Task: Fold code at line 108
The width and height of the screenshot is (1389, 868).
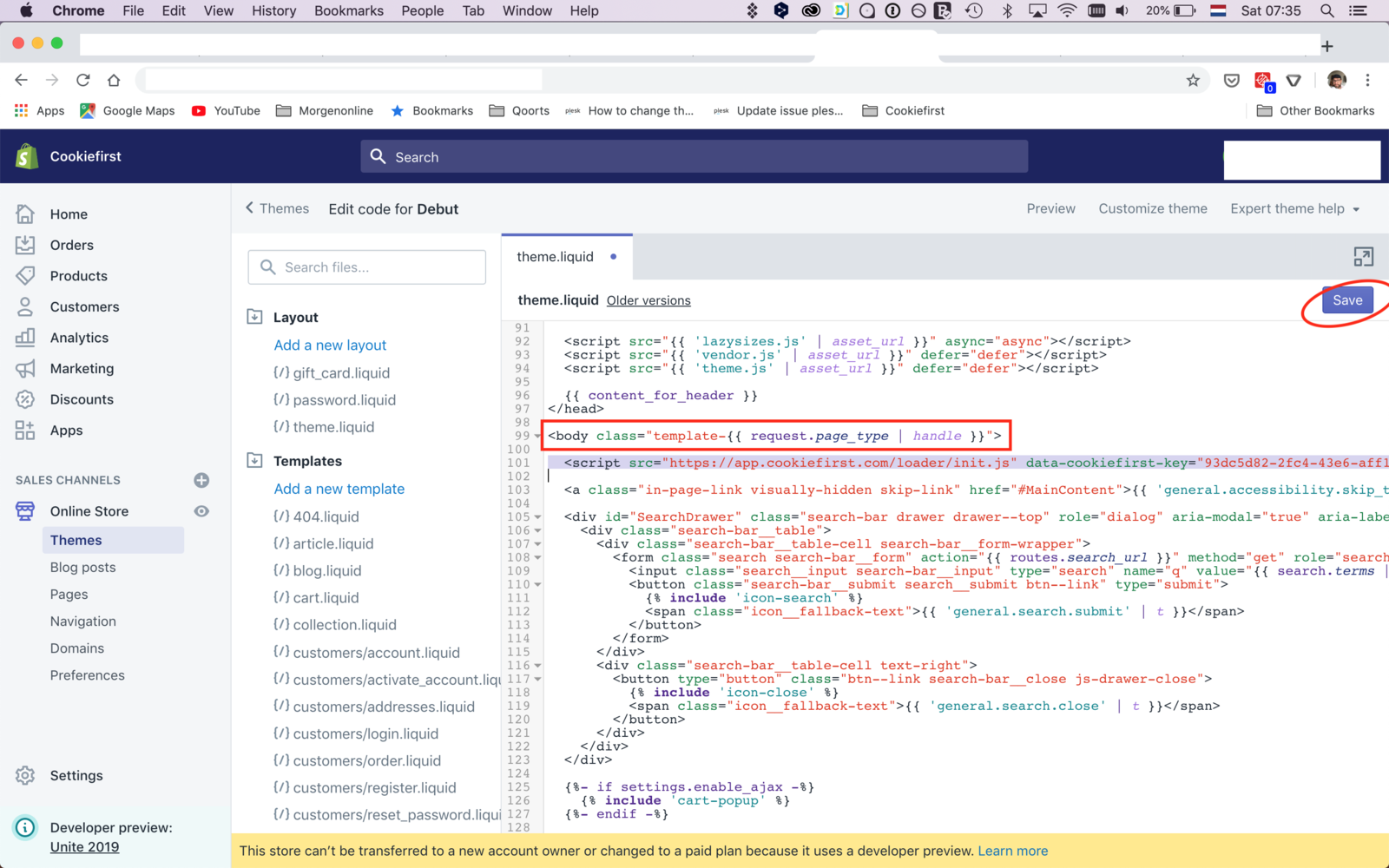Action: [538, 557]
